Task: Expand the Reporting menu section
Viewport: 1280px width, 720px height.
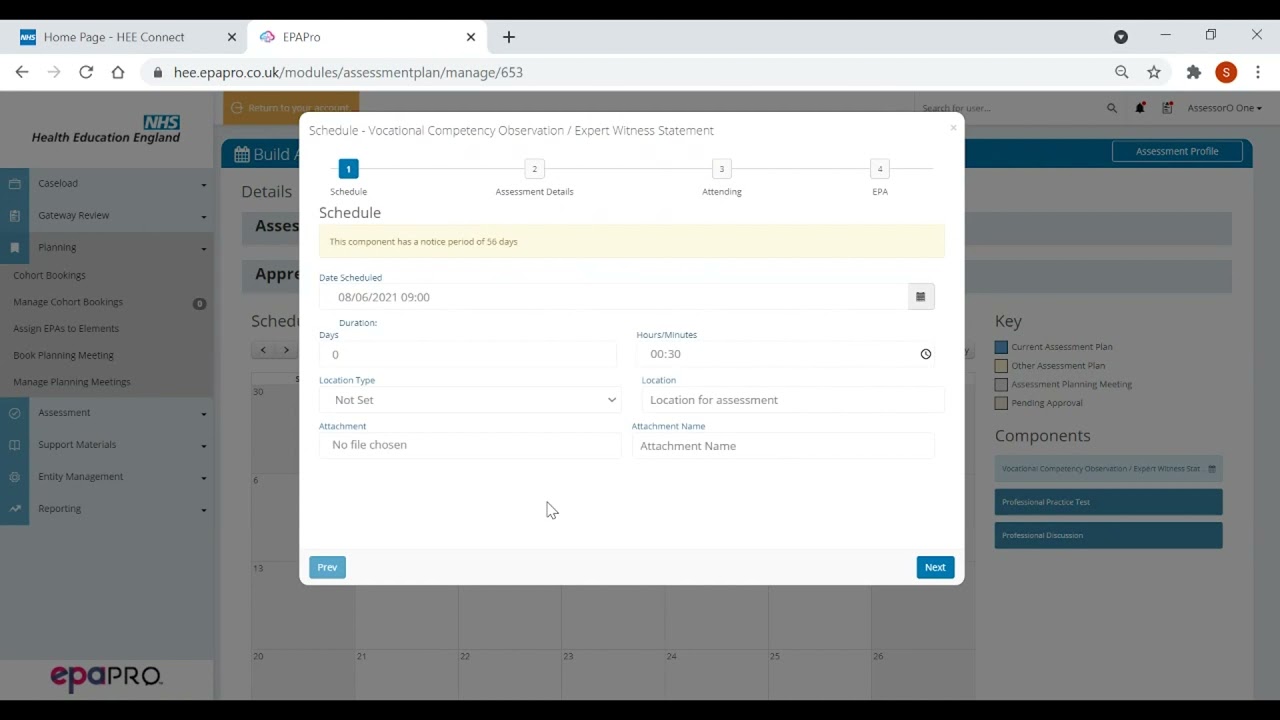Action: 203,510
